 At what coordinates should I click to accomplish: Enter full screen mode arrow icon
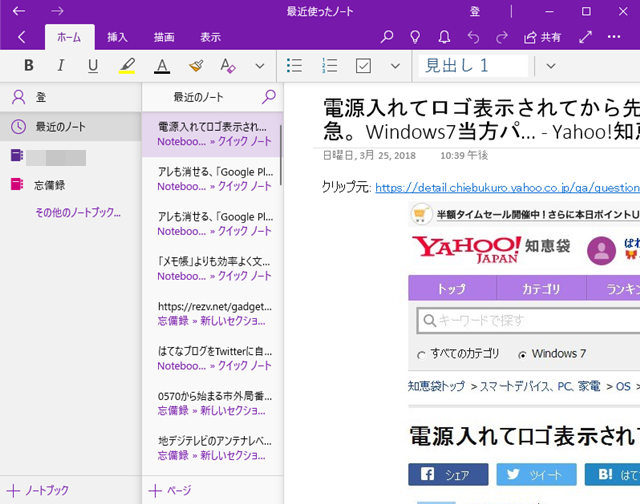tap(585, 37)
